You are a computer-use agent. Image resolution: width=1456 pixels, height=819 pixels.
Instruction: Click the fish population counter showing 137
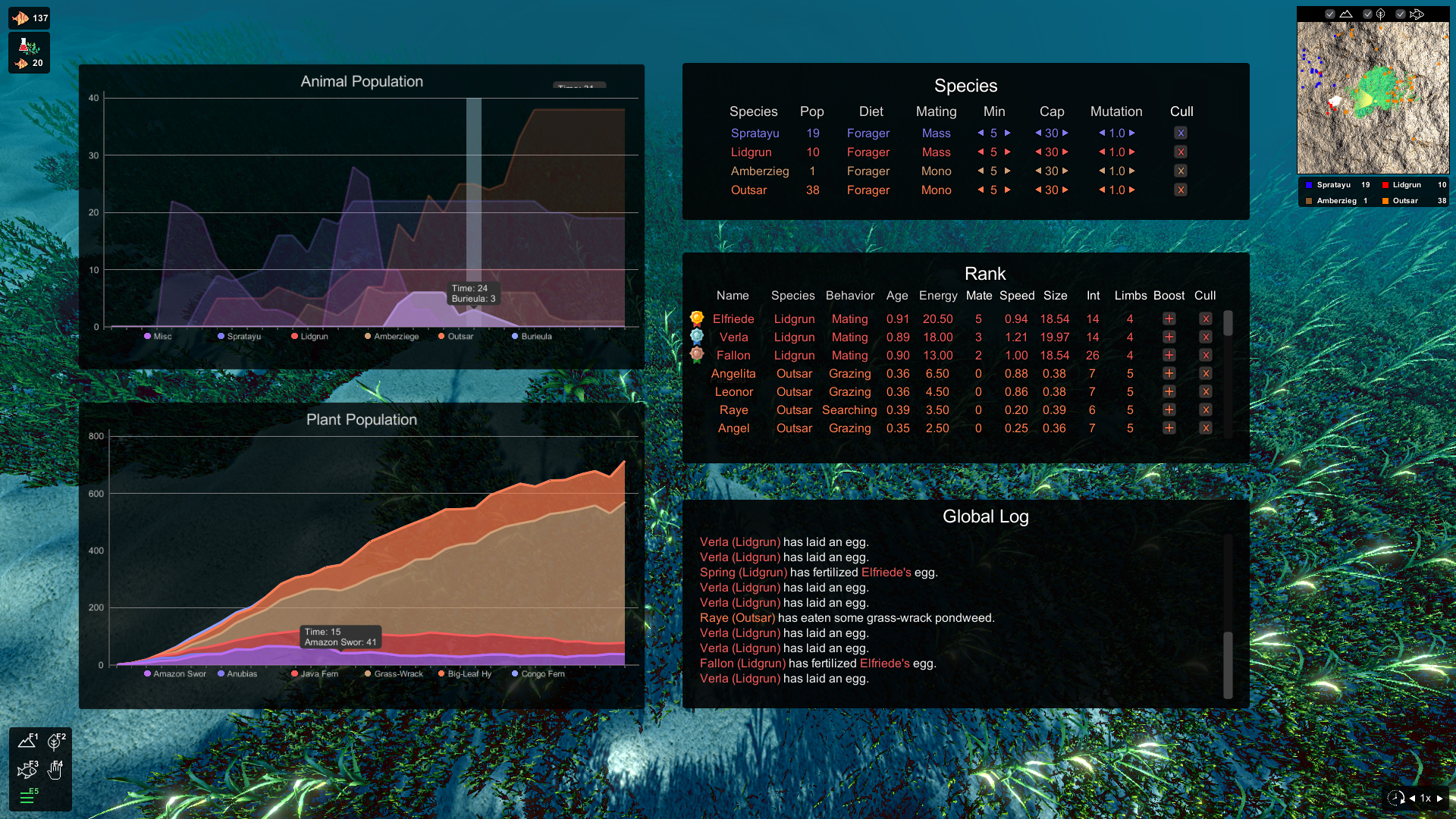click(30, 17)
